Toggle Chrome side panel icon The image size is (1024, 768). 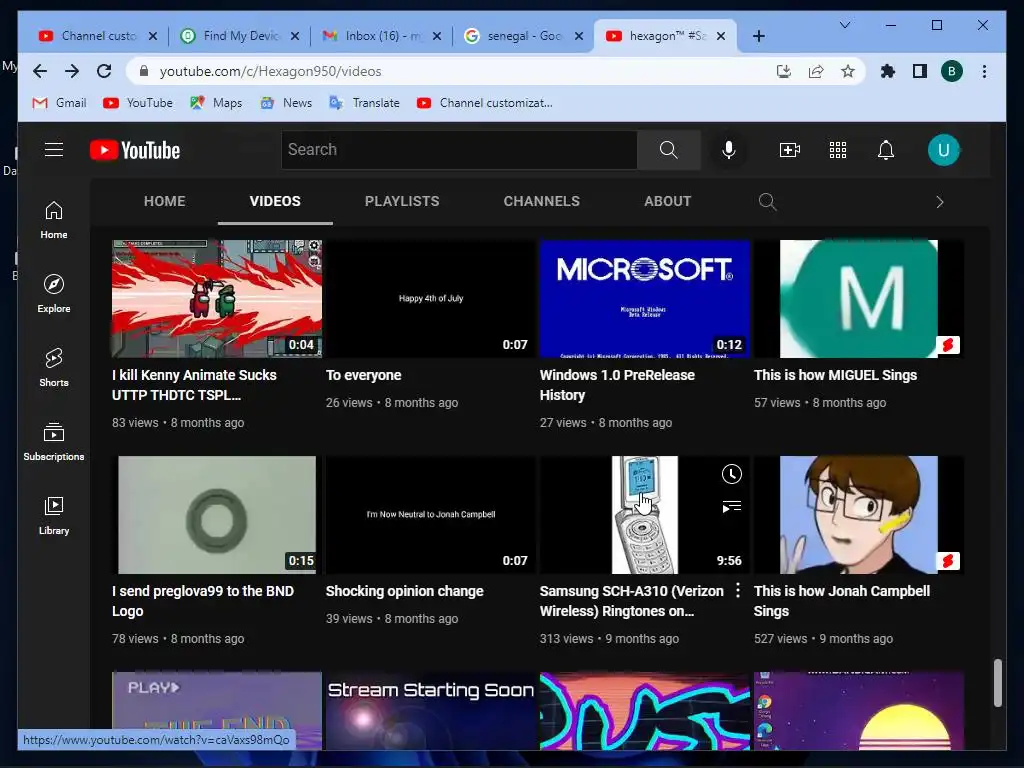point(920,71)
